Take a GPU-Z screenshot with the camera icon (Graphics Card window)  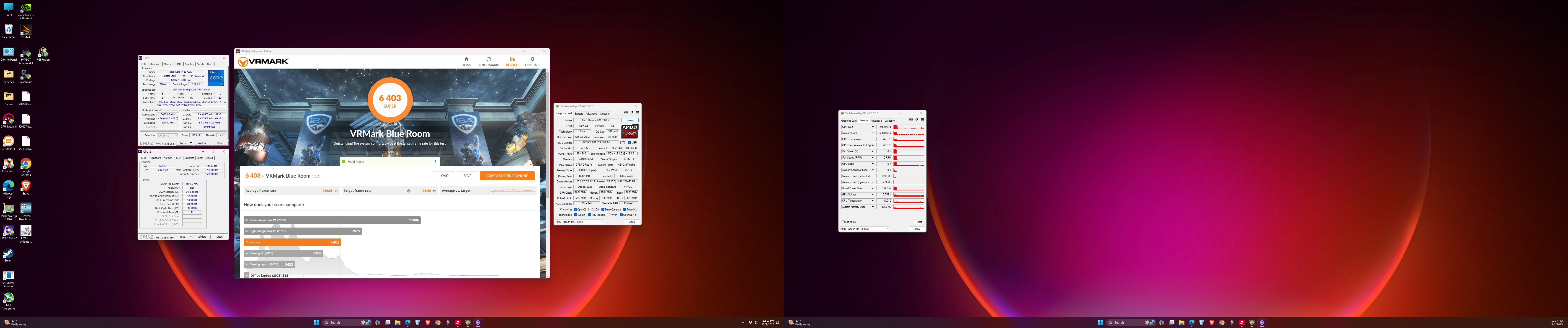coord(626,113)
